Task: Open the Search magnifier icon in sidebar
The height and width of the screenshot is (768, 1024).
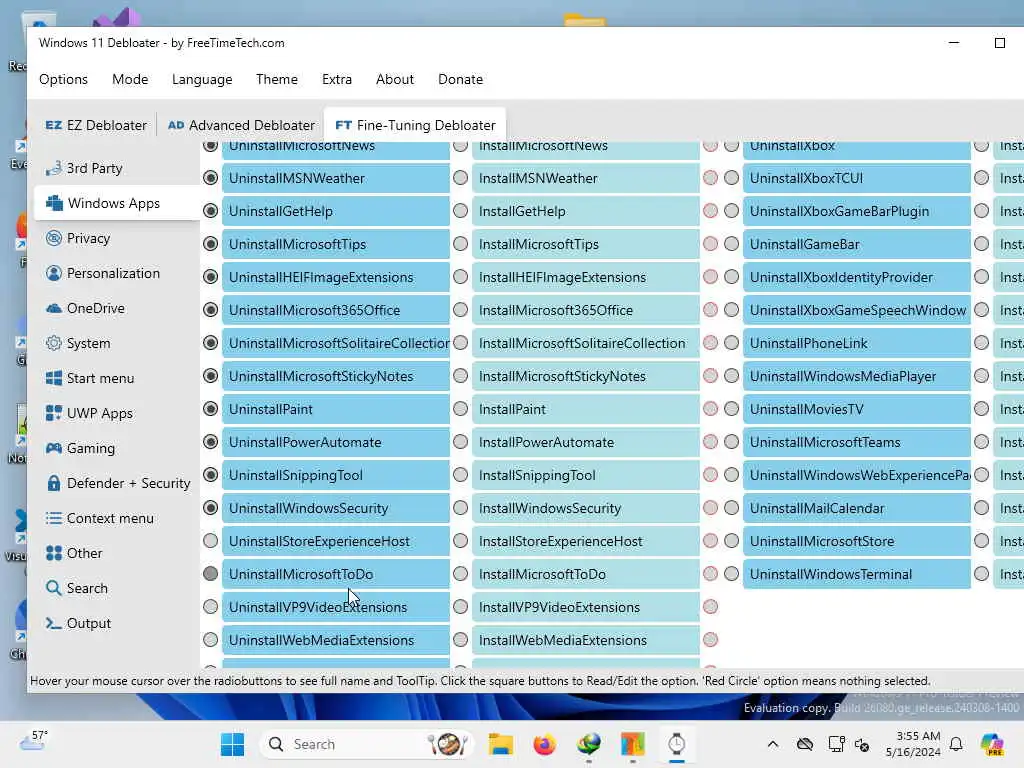Action: (54, 588)
